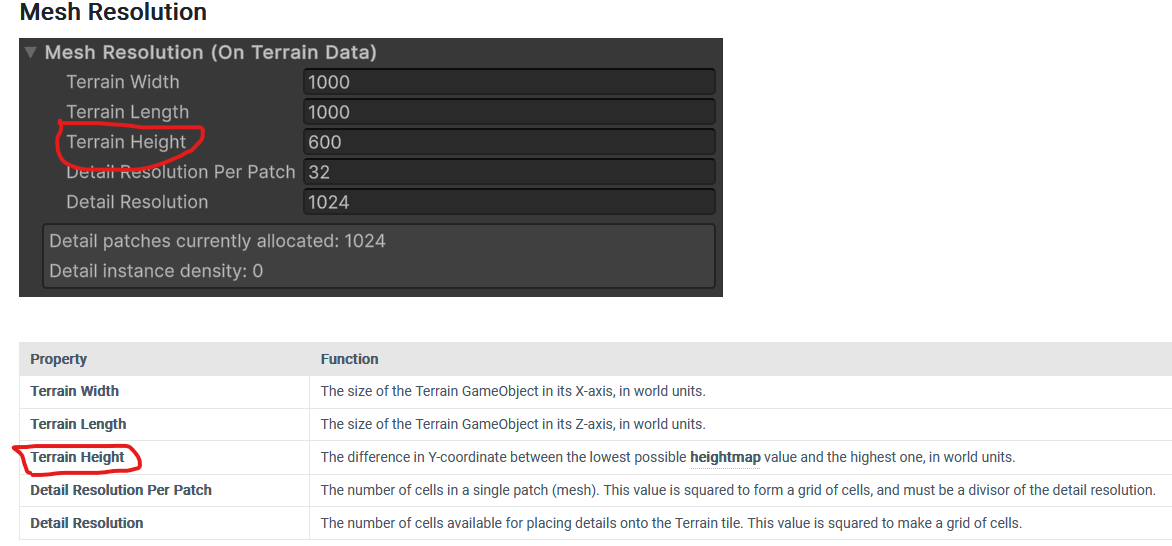Image resolution: width=1172 pixels, height=546 pixels.
Task: Click the circled Terrain Height table cell
Action: [x=77, y=457]
